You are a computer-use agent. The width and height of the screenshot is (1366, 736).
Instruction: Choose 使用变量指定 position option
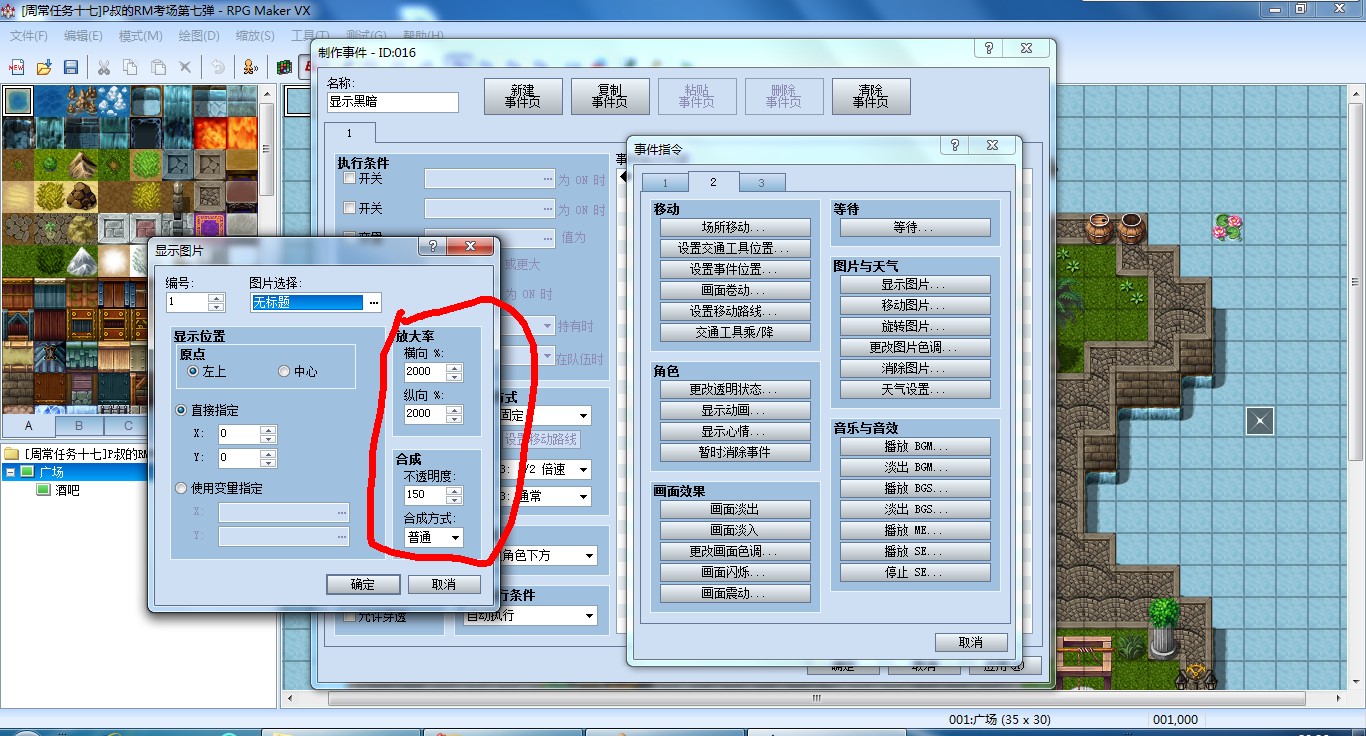pyautogui.click(x=181, y=489)
